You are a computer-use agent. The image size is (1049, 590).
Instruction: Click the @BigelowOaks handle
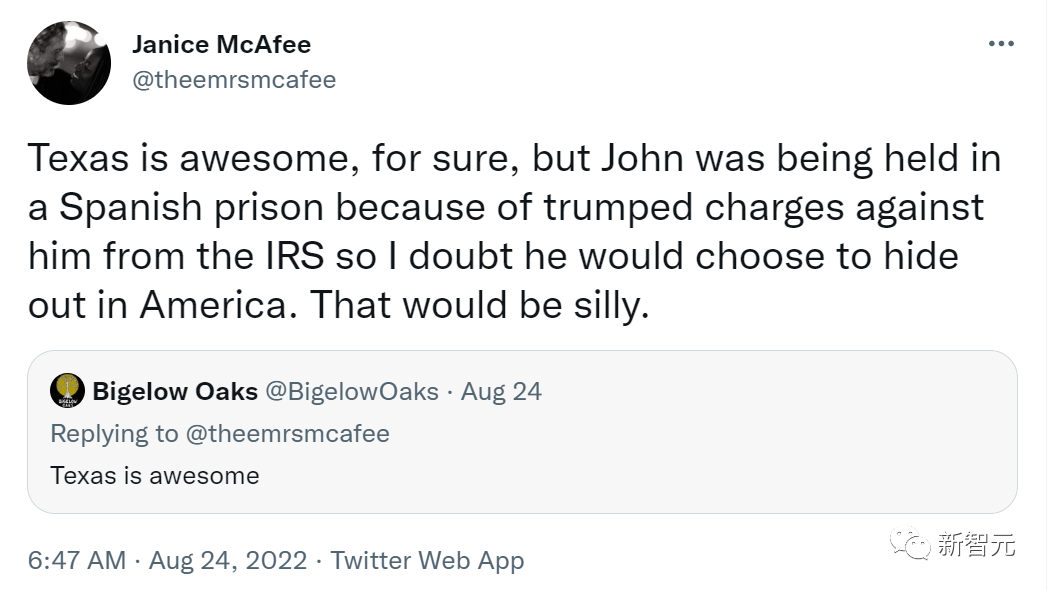[x=351, y=391]
